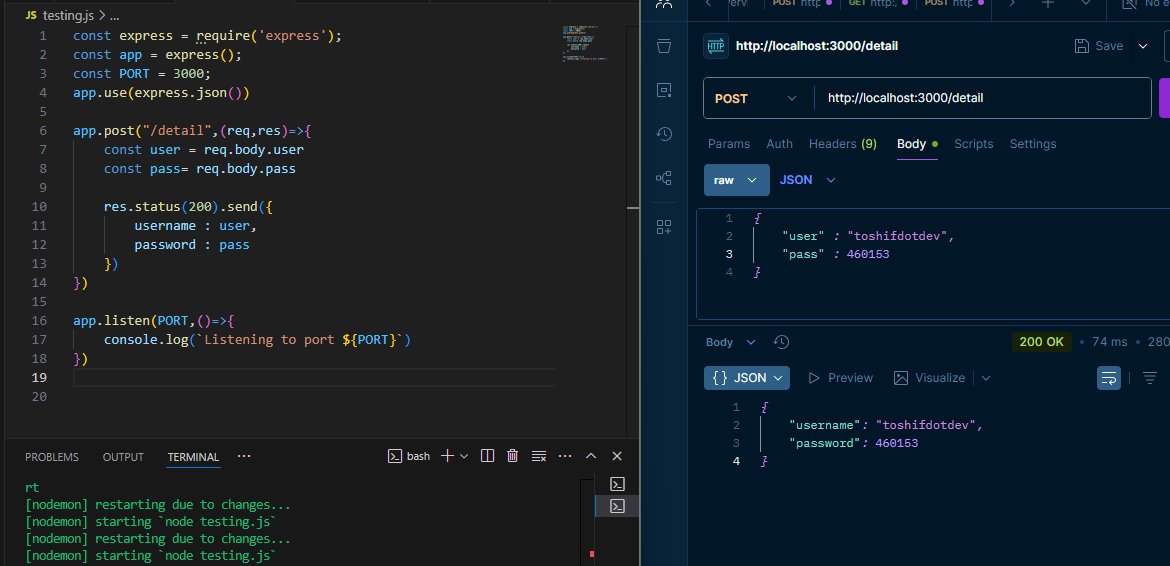The image size is (1170, 566).
Task: Switch to the PROBLEMS panel tab
Action: tap(51, 457)
